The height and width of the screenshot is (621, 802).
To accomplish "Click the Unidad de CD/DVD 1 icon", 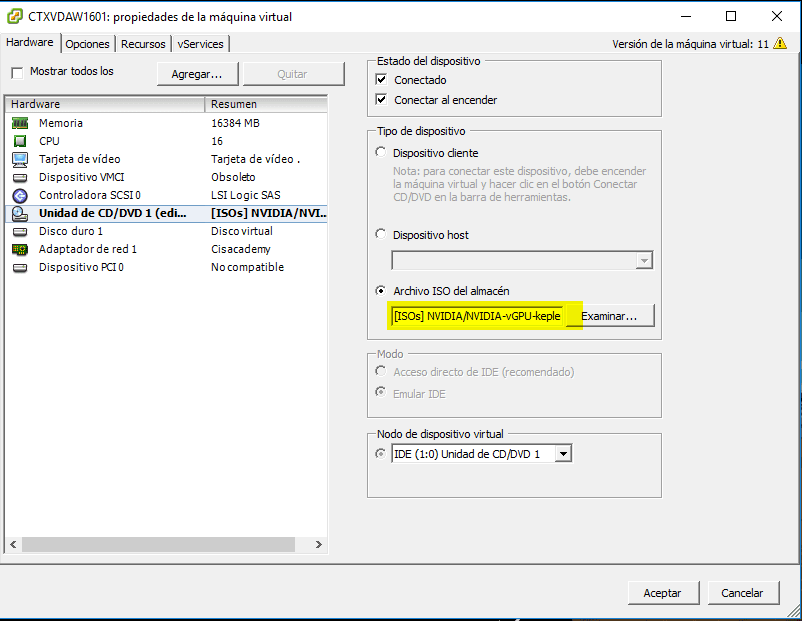I will coord(20,213).
